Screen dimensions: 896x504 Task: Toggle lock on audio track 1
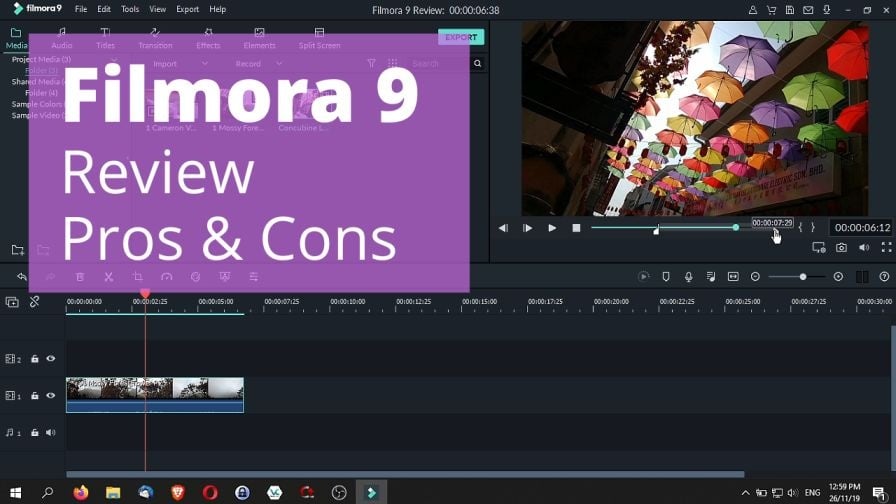click(34, 433)
